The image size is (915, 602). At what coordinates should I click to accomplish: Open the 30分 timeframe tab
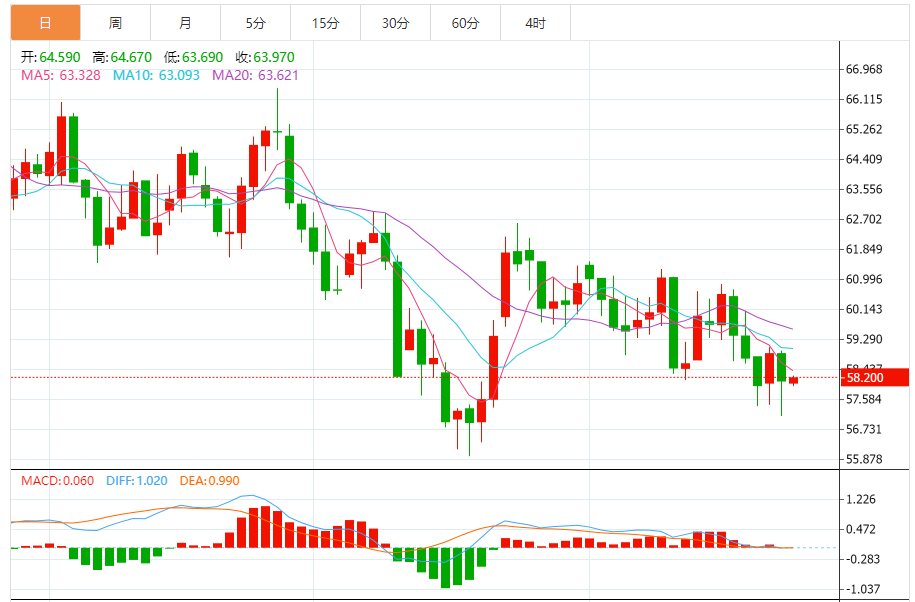396,23
